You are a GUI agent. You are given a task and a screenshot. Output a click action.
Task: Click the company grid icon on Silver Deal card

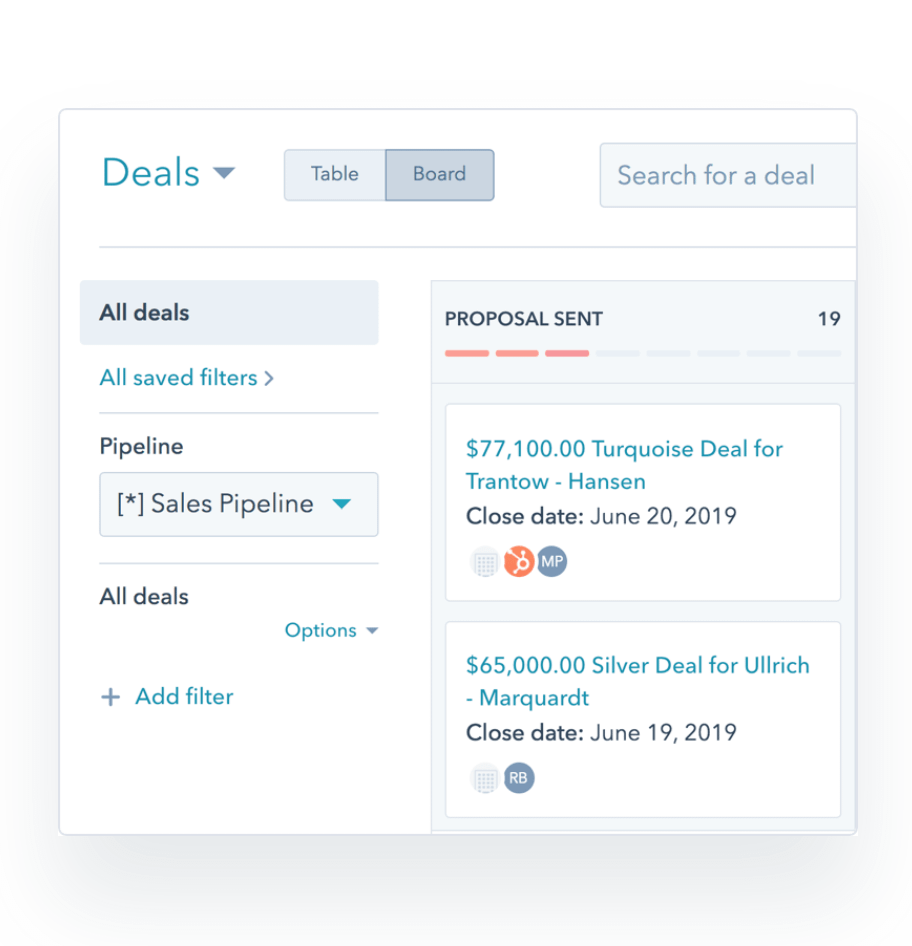pos(484,779)
